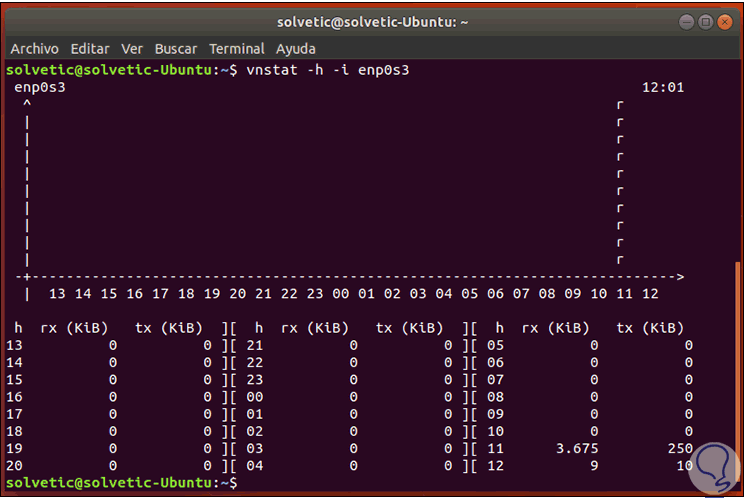Click the window title solvetic@solvetic-Ubuntu
This screenshot has height=498, width=744.
372,22
